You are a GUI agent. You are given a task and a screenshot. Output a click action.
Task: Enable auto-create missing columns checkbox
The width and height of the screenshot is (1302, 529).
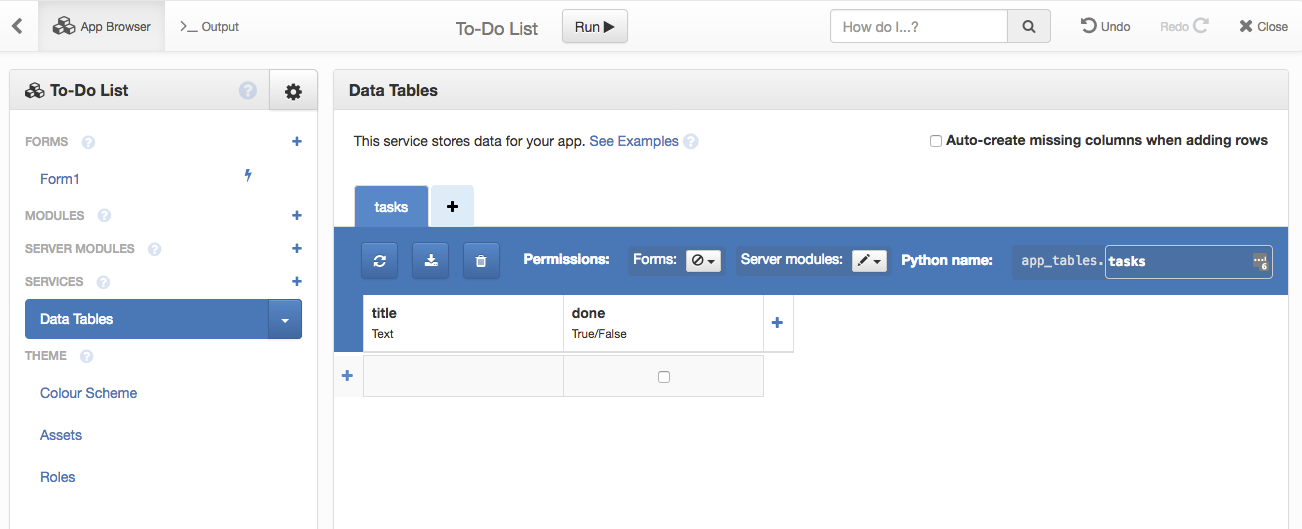[x=936, y=141]
